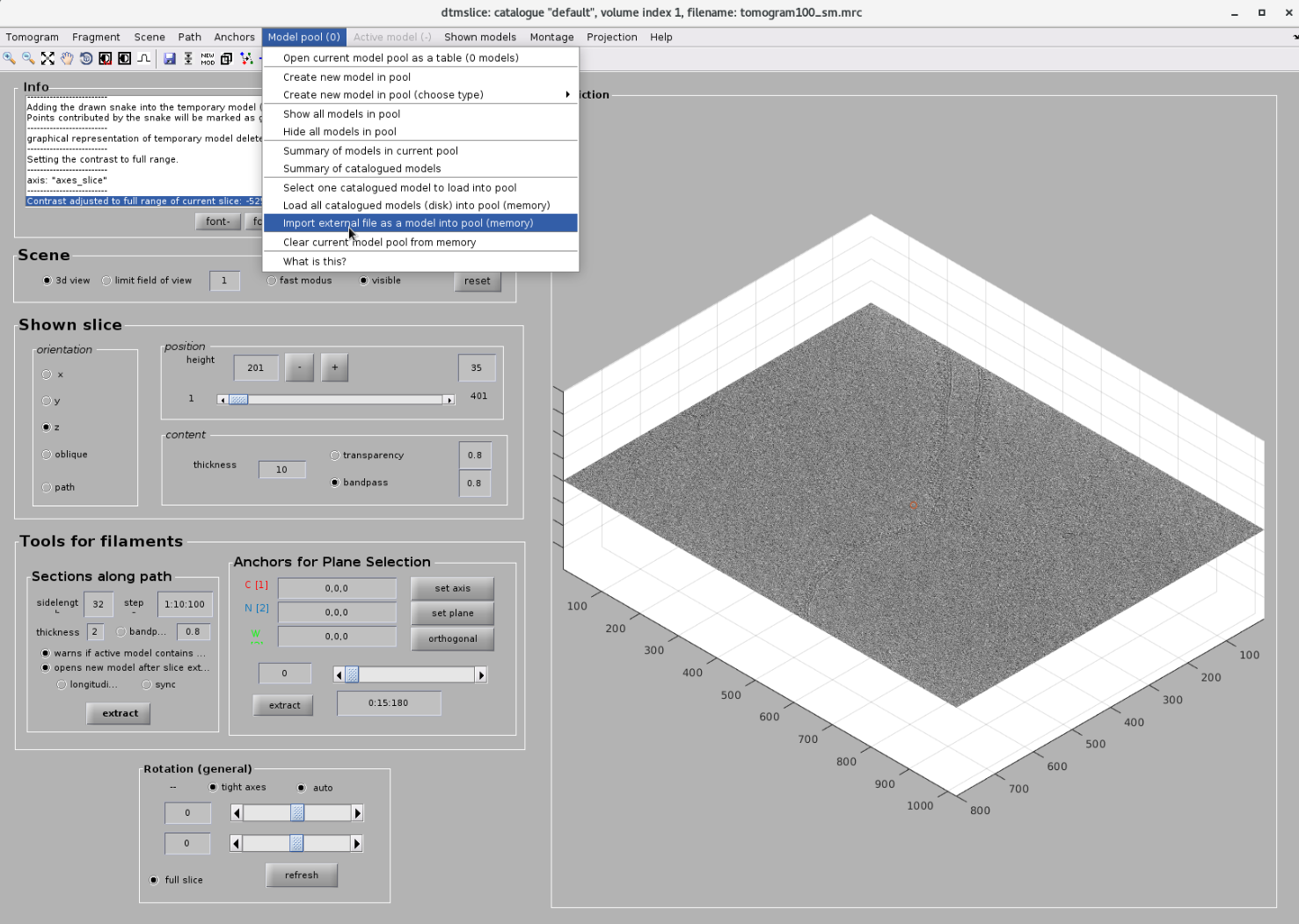Click the orthogonal button
1299x924 pixels.
coord(452,638)
